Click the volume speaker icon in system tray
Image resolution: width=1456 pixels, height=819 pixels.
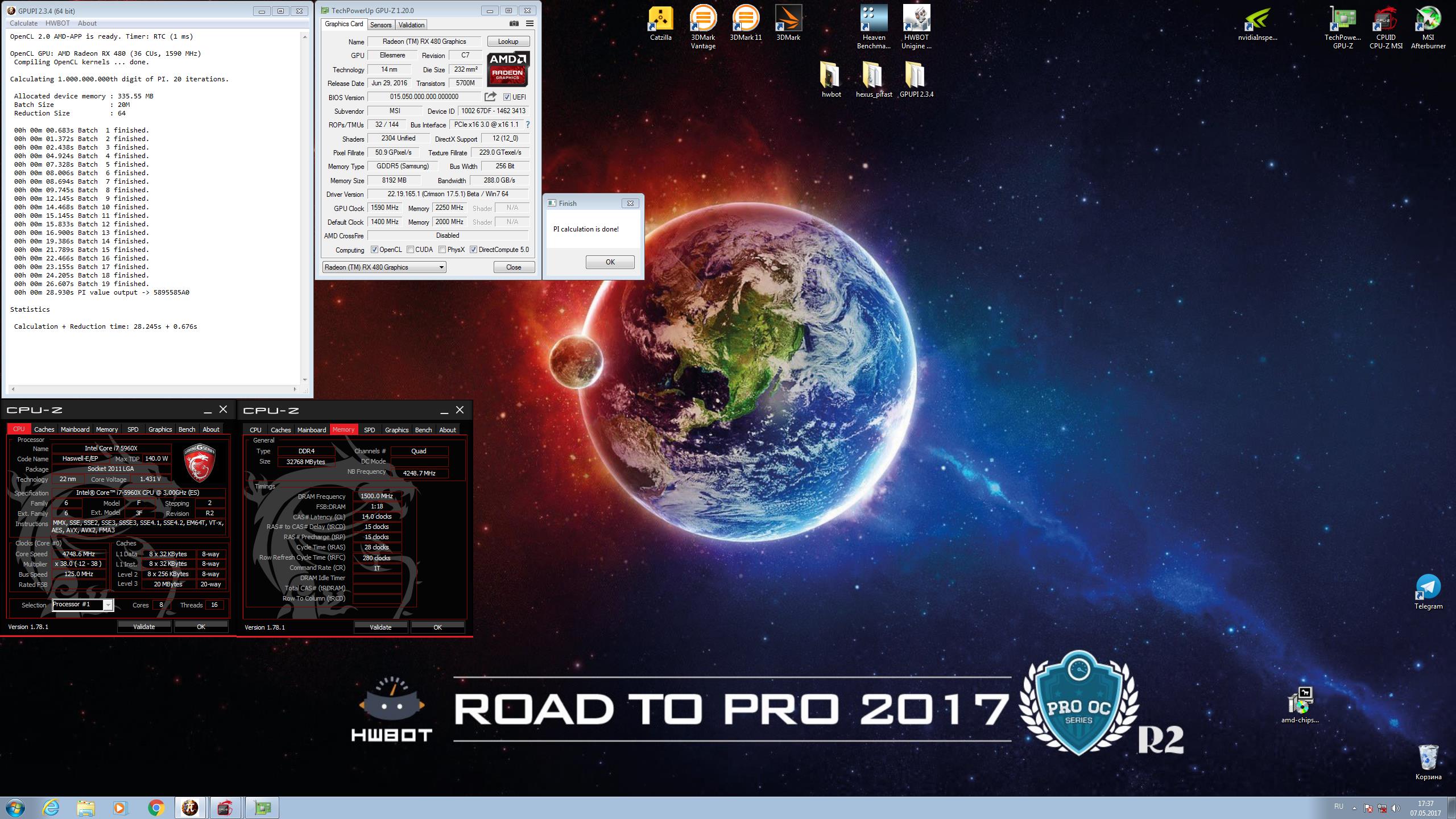tap(1396, 808)
